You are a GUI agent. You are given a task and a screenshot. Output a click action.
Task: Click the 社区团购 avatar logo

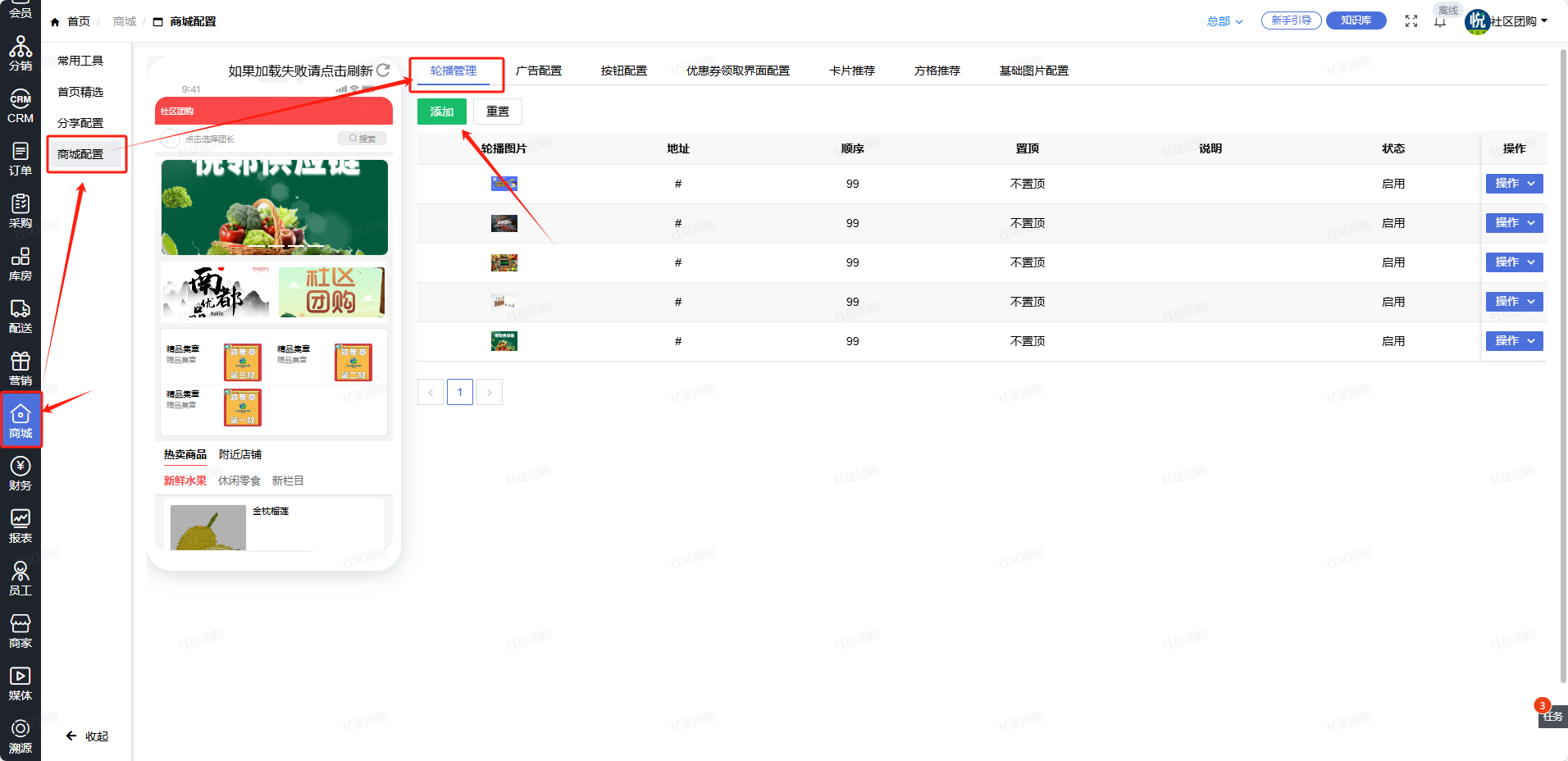[1477, 21]
